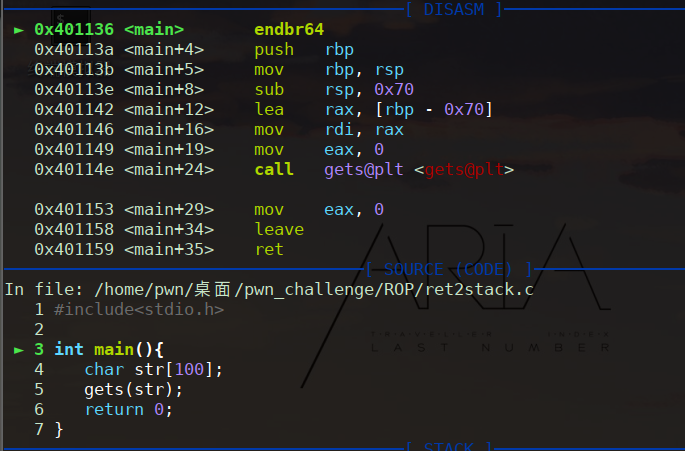Click the STACK section header
685x451 pixels.
[448, 446]
